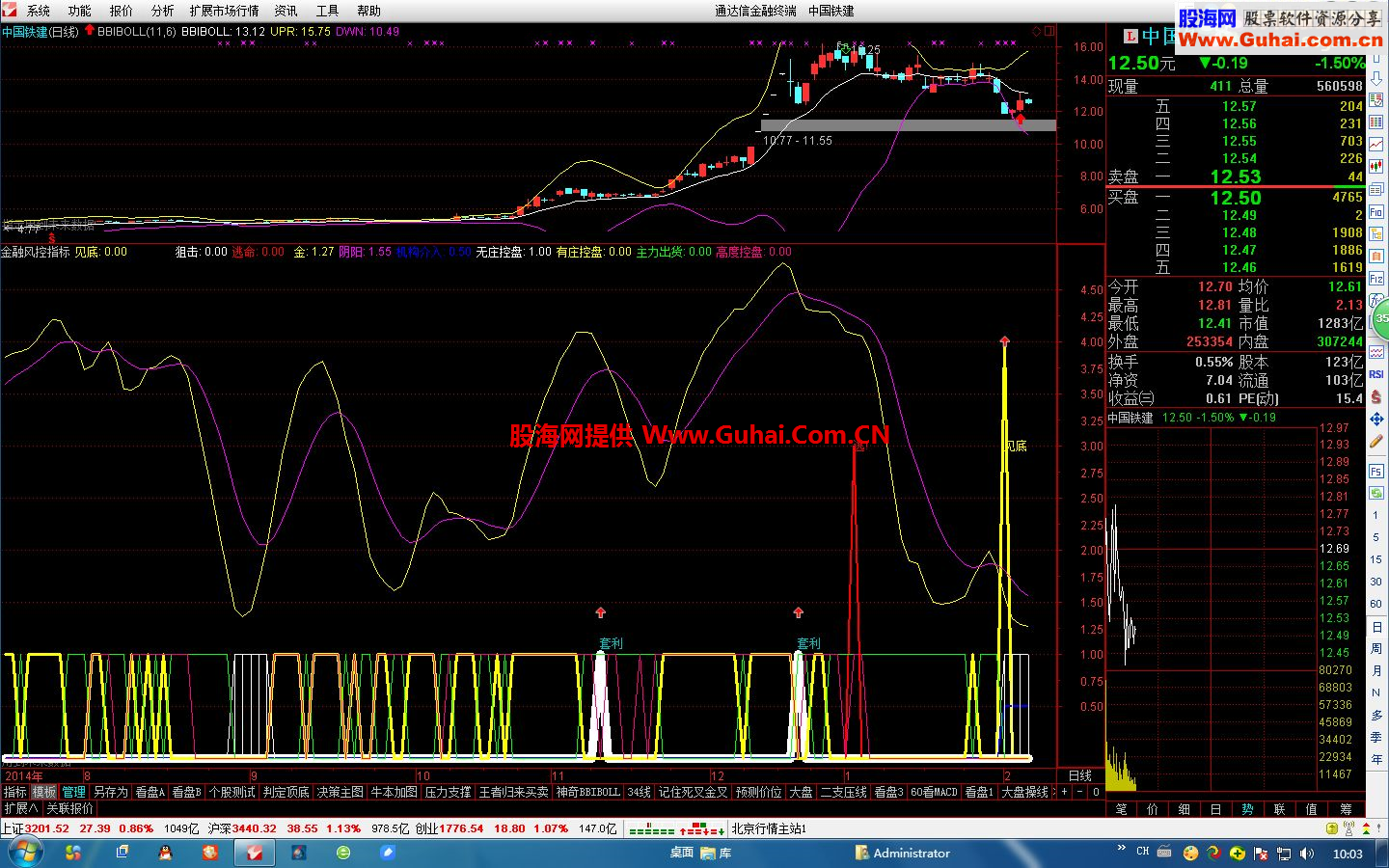The height and width of the screenshot is (868, 1389).
Task: Select the 判定顶底 template
Action: (x=286, y=792)
